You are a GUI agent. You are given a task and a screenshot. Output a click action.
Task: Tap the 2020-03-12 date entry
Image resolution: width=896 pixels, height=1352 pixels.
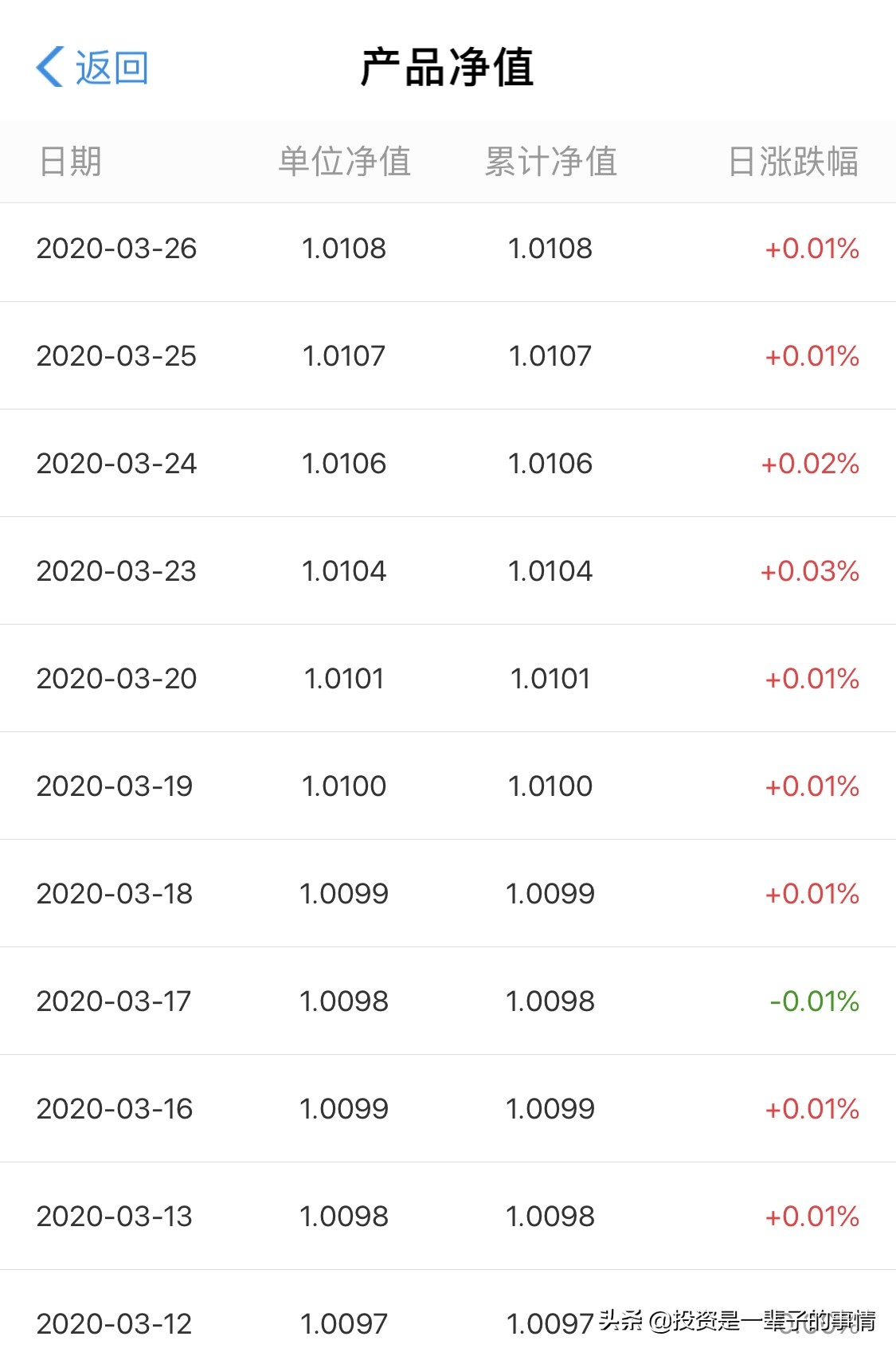[x=115, y=1324]
